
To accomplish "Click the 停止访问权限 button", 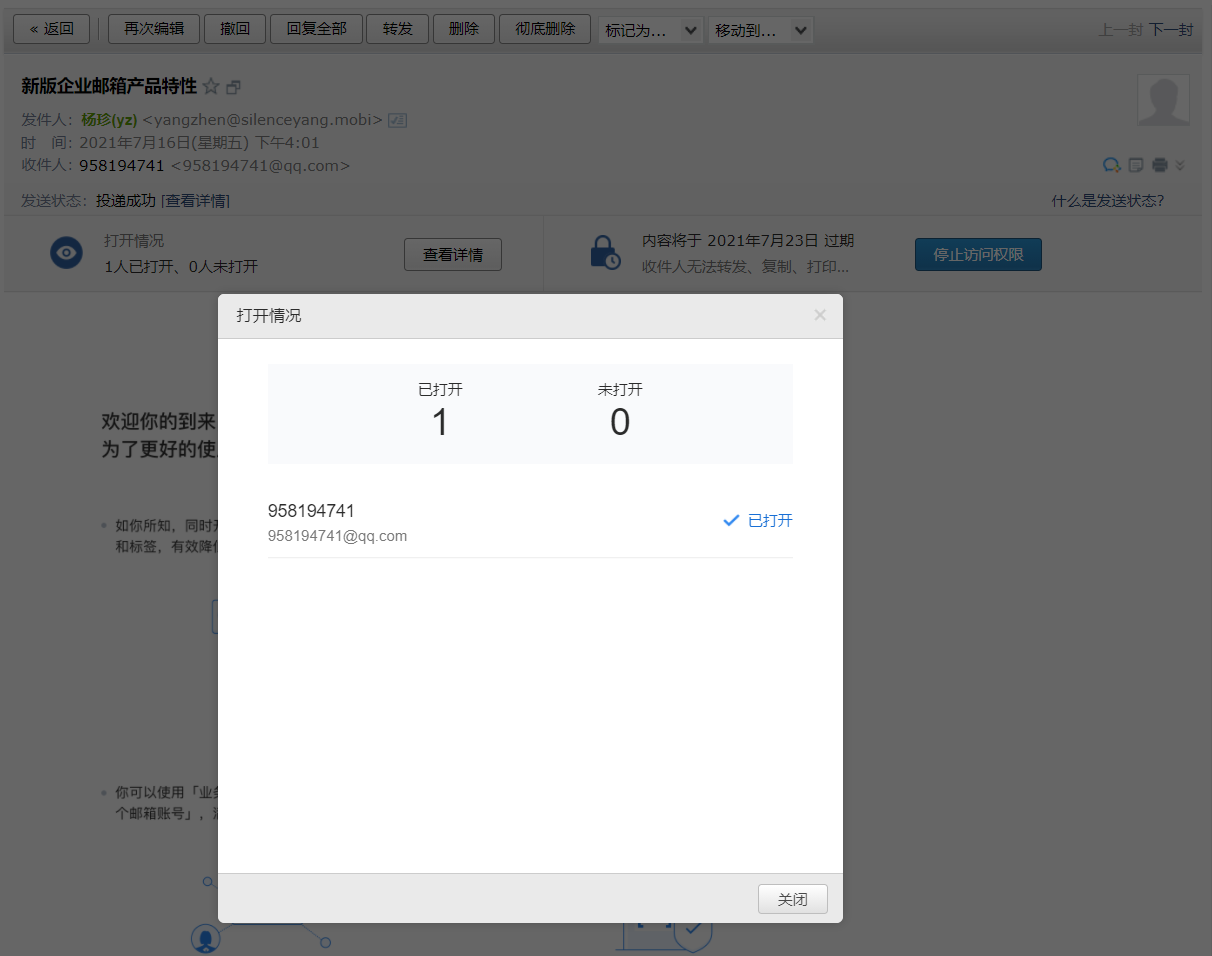I will pyautogui.click(x=978, y=255).
